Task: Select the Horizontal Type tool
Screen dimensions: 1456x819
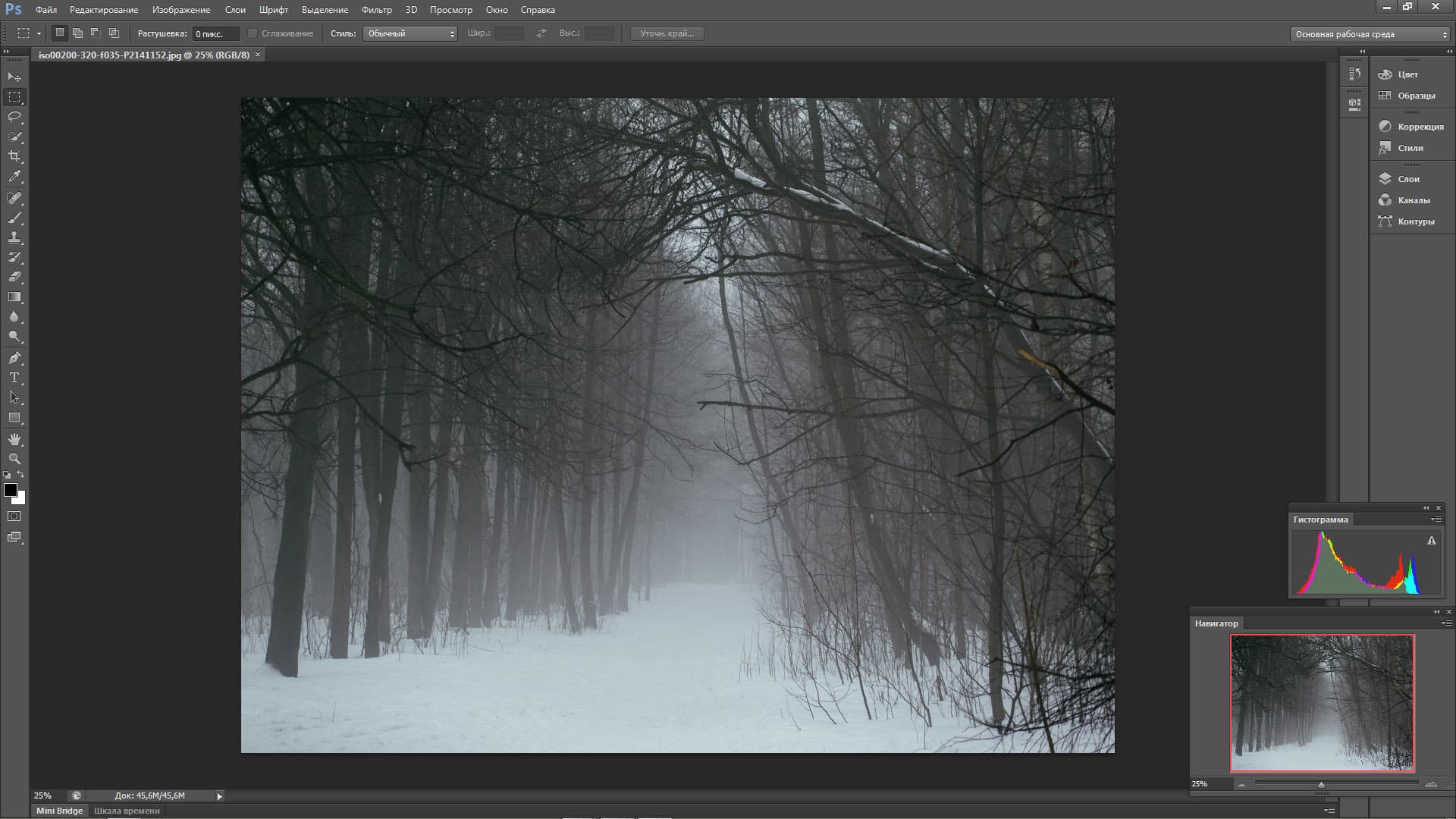Action: 14,378
